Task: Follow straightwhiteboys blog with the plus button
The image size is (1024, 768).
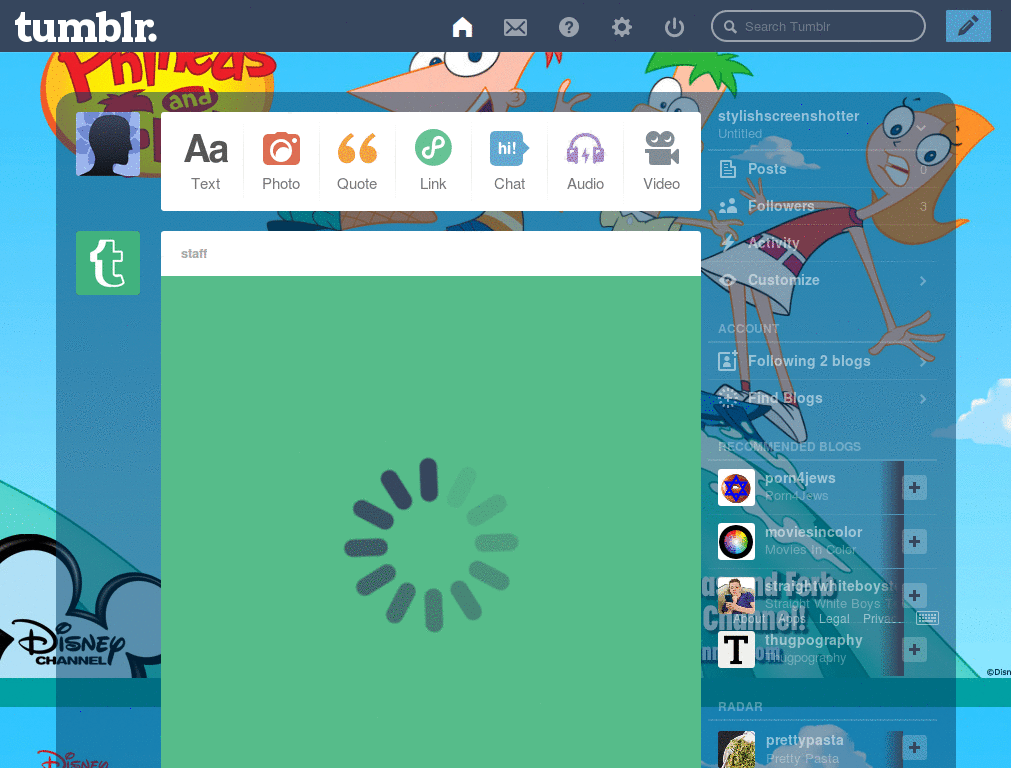Action: click(914, 595)
